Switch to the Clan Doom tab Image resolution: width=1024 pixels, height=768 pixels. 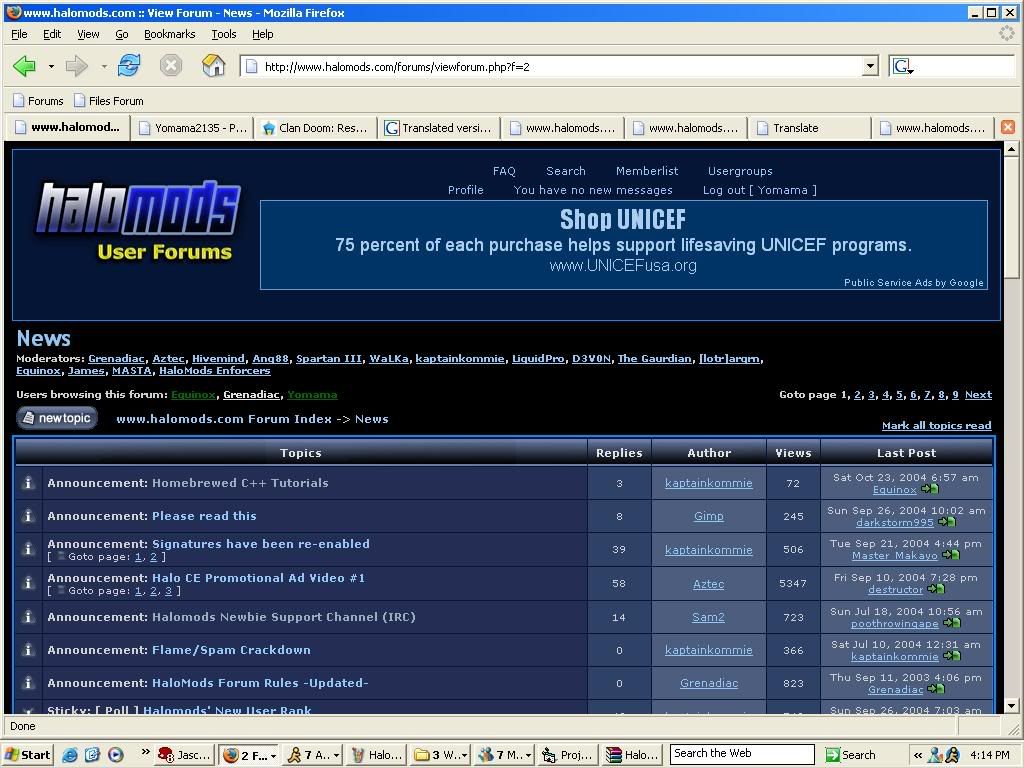(x=315, y=128)
